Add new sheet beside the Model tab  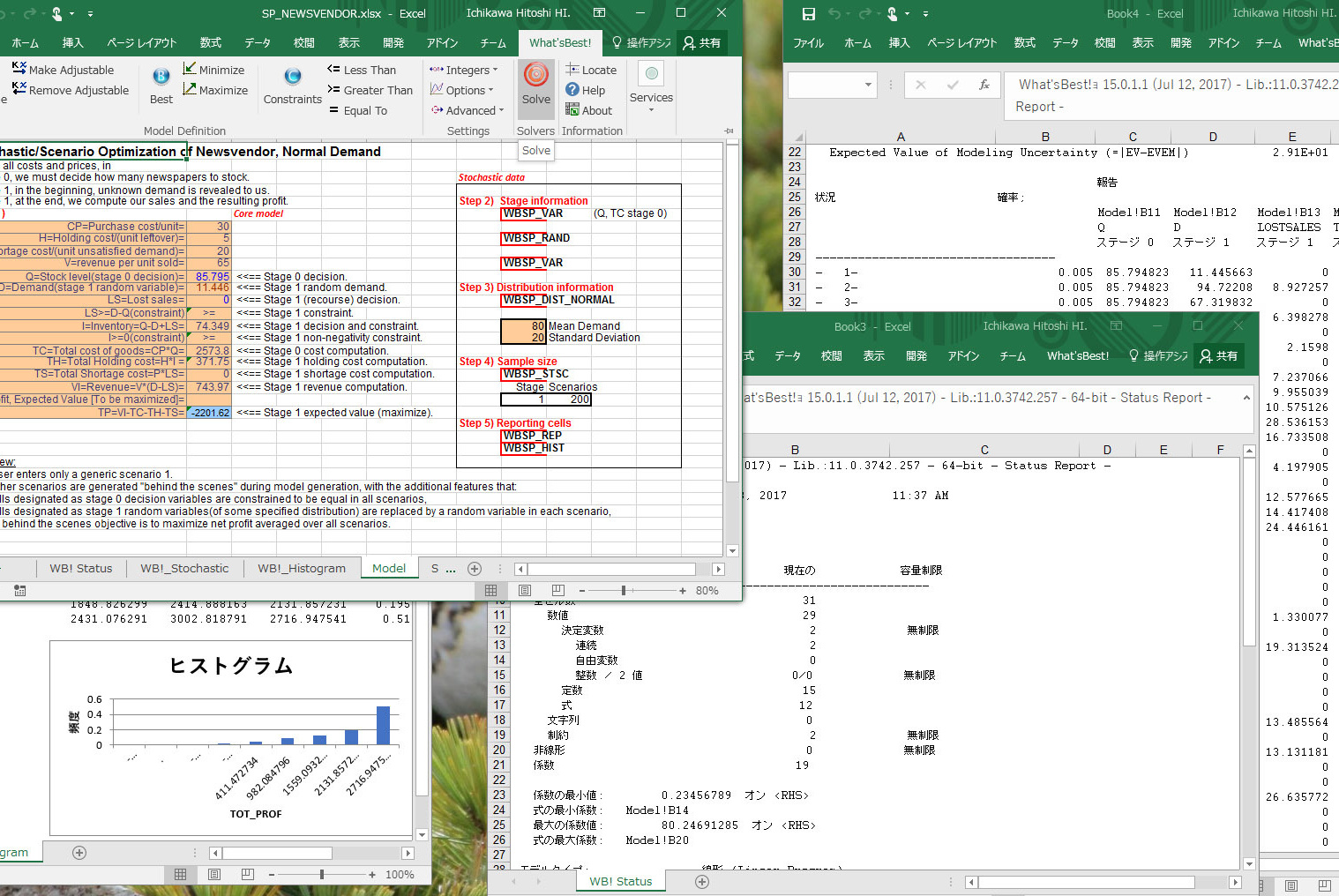pos(475,569)
